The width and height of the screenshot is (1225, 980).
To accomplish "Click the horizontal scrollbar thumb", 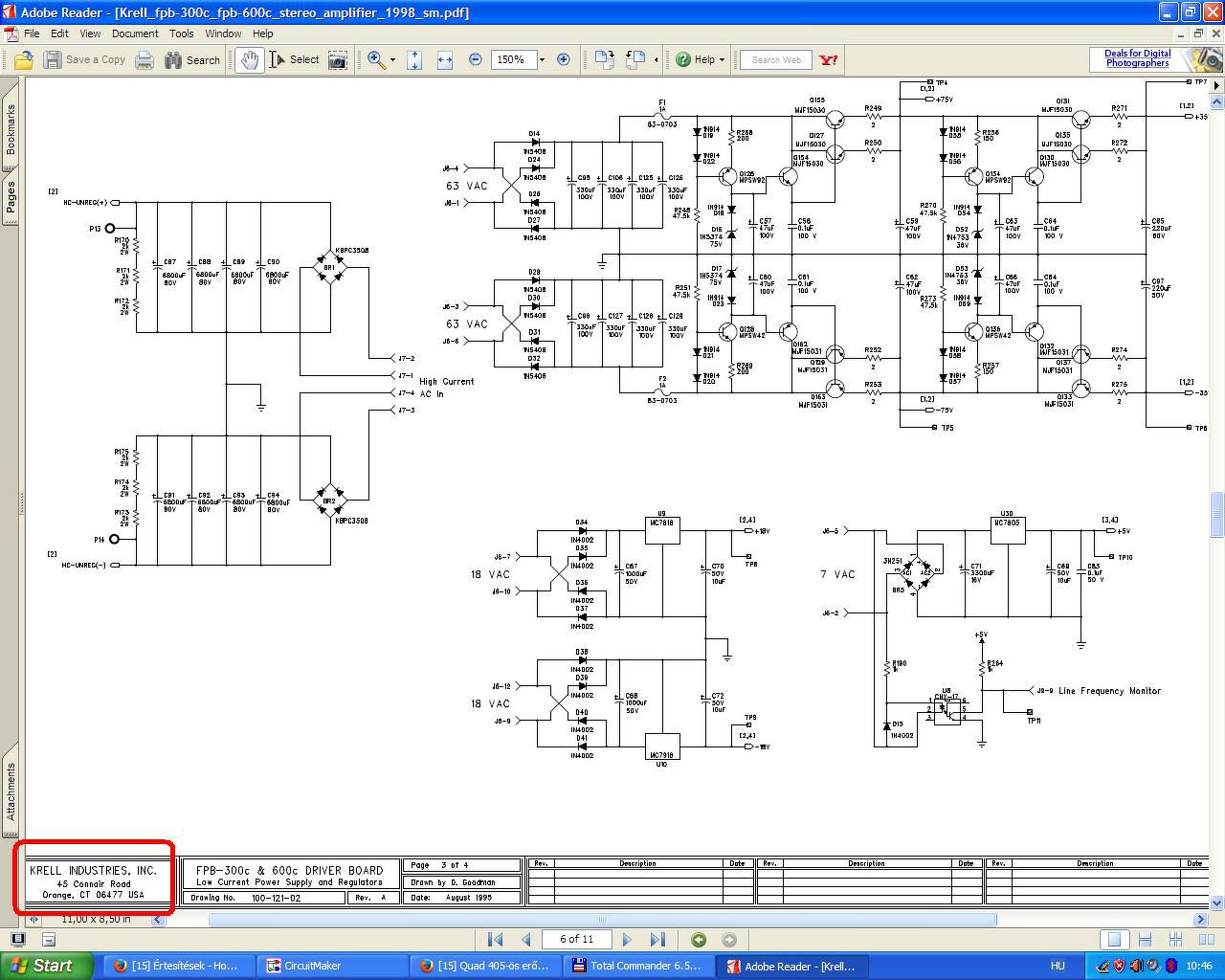I will 602,919.
